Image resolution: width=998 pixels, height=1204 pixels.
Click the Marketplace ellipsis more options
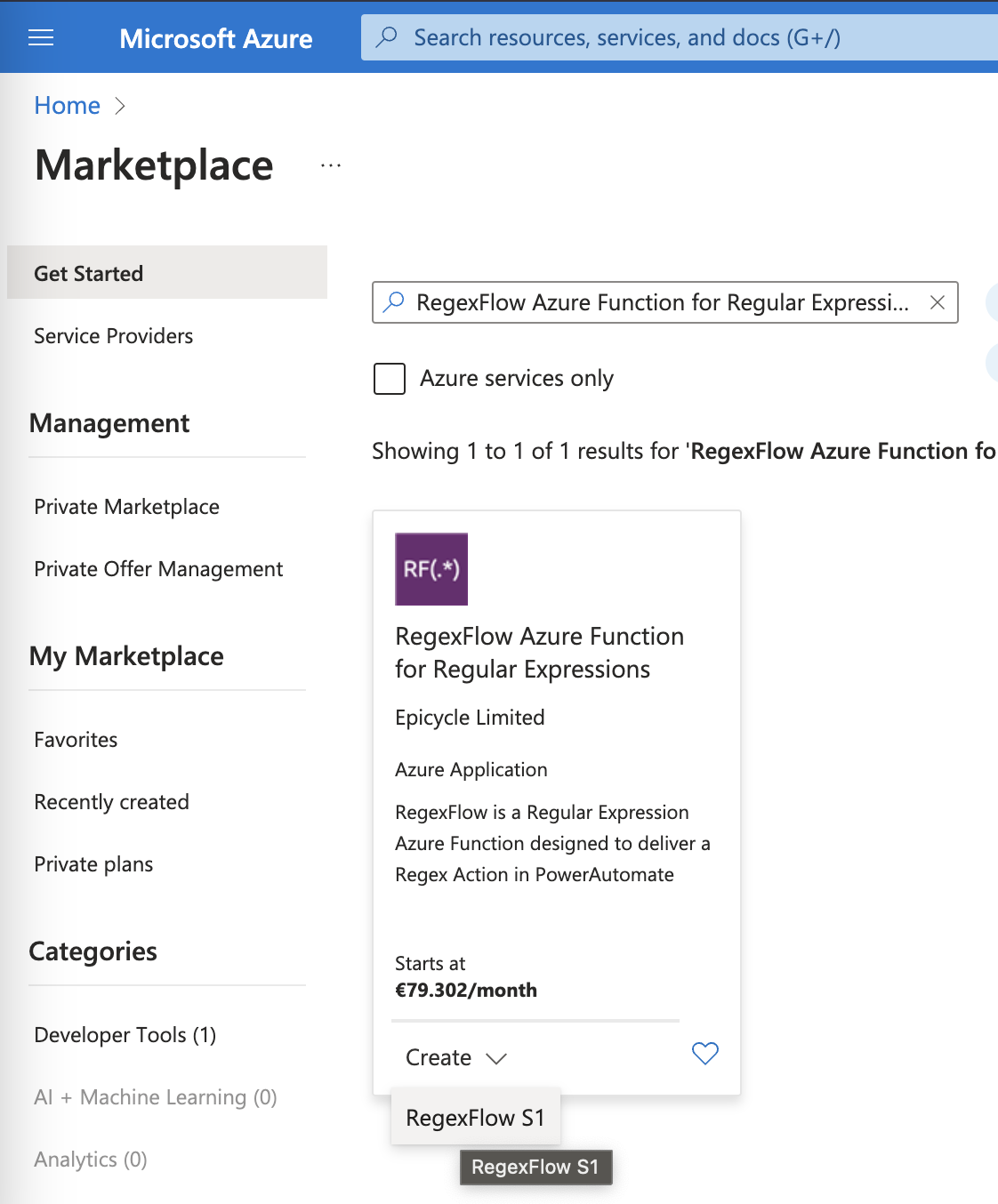click(x=331, y=165)
